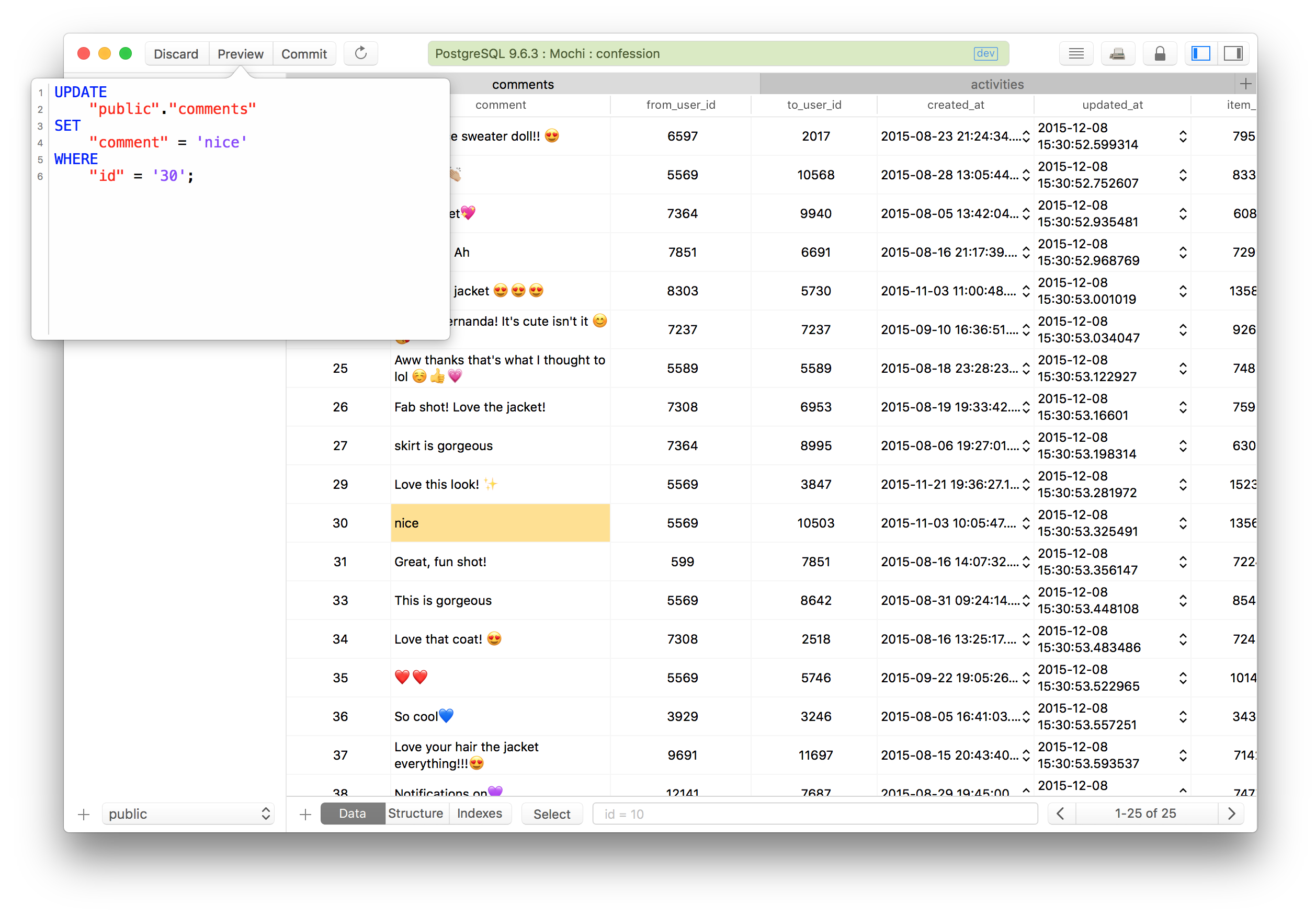The height and width of the screenshot is (916, 1316).
Task: Add a new tab with the plus icon
Action: point(1245,84)
